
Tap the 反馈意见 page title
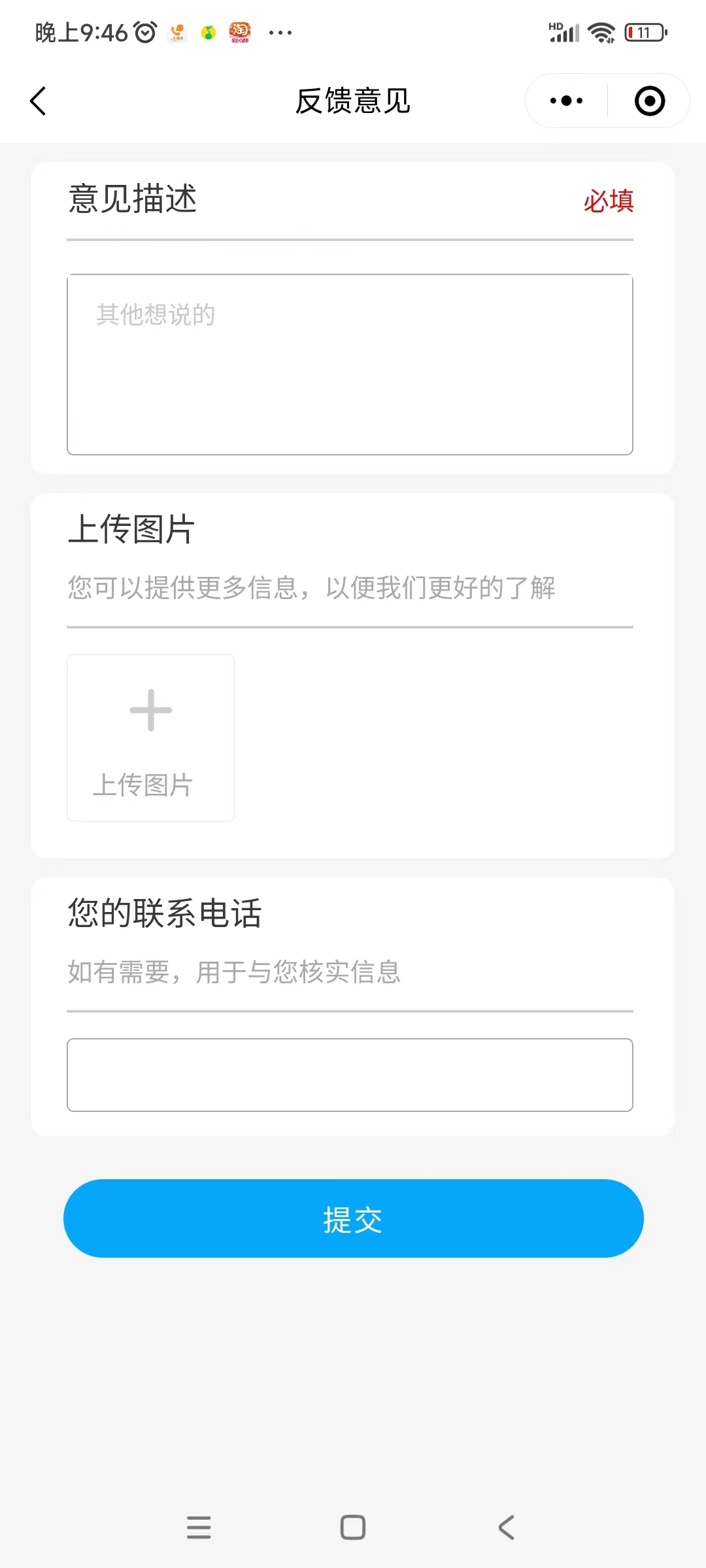[353, 101]
